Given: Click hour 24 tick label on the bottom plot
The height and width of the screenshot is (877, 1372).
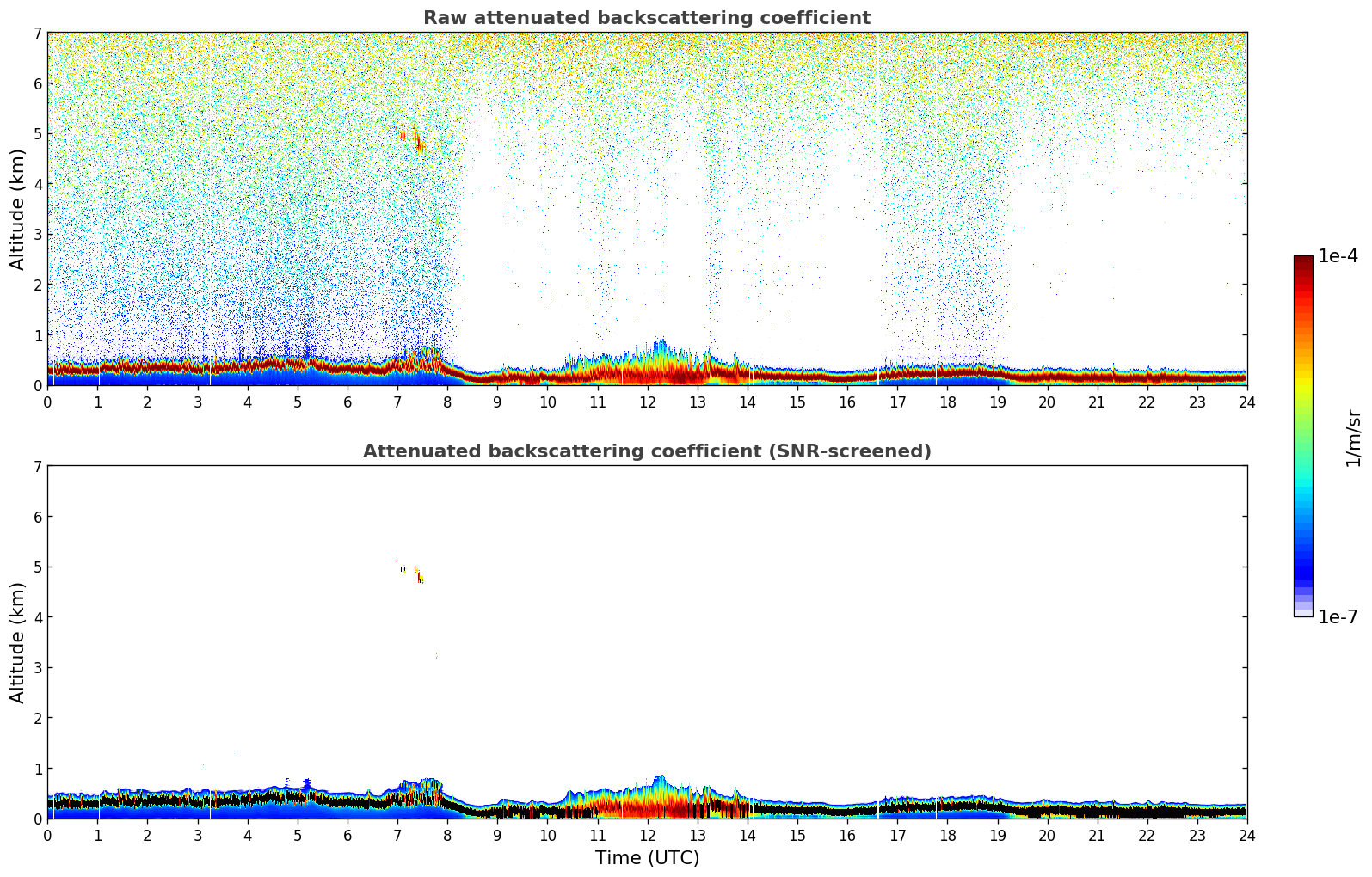Looking at the screenshot, I should (x=1246, y=836).
